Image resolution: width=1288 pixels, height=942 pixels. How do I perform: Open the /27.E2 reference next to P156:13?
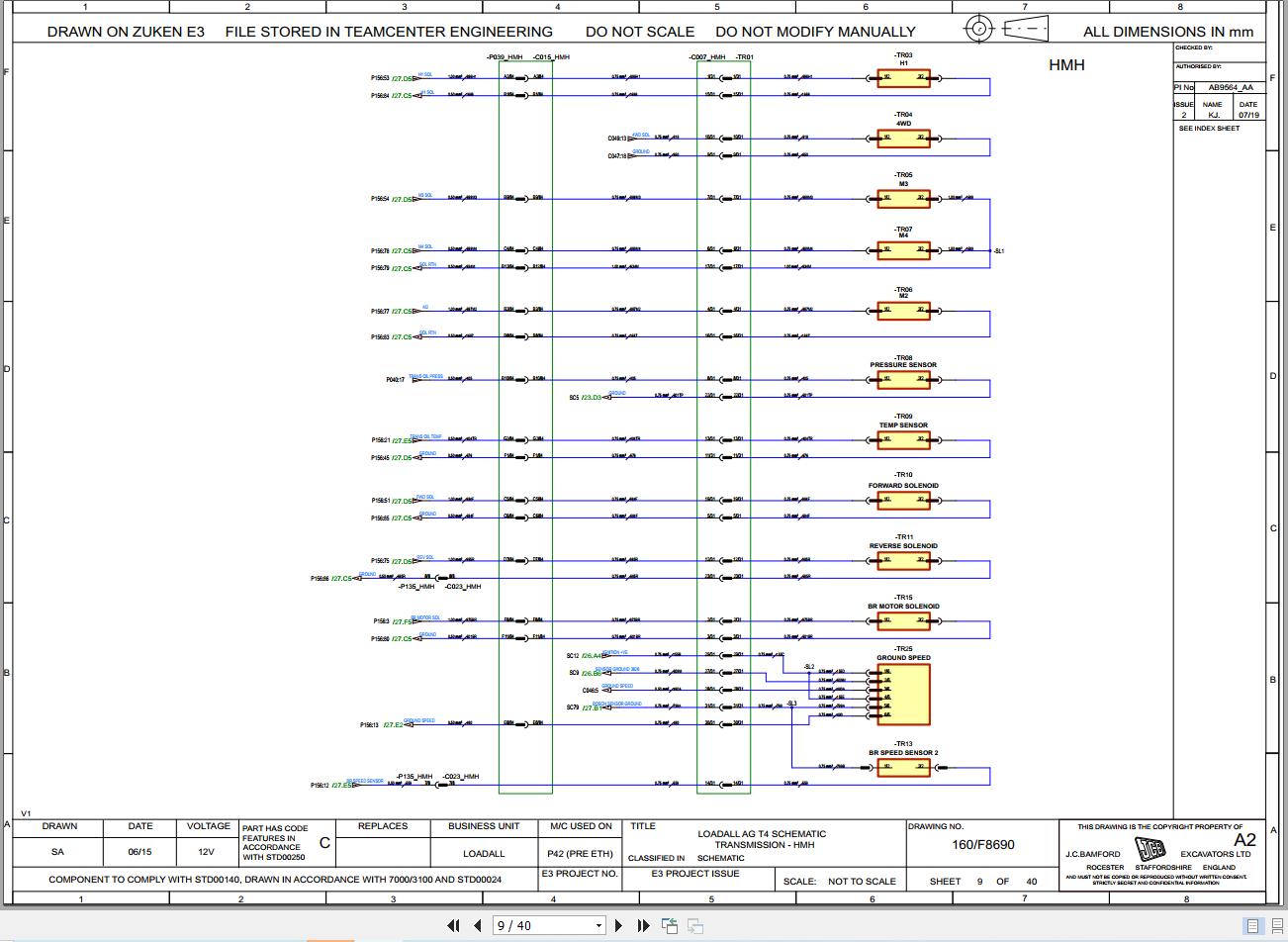[x=393, y=725]
